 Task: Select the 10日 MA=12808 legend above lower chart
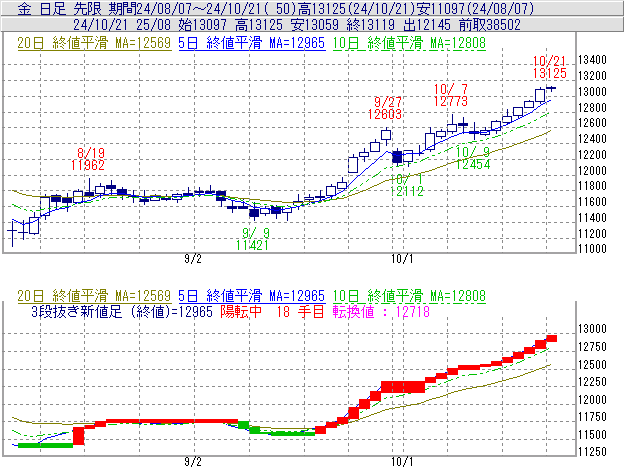pos(409,296)
